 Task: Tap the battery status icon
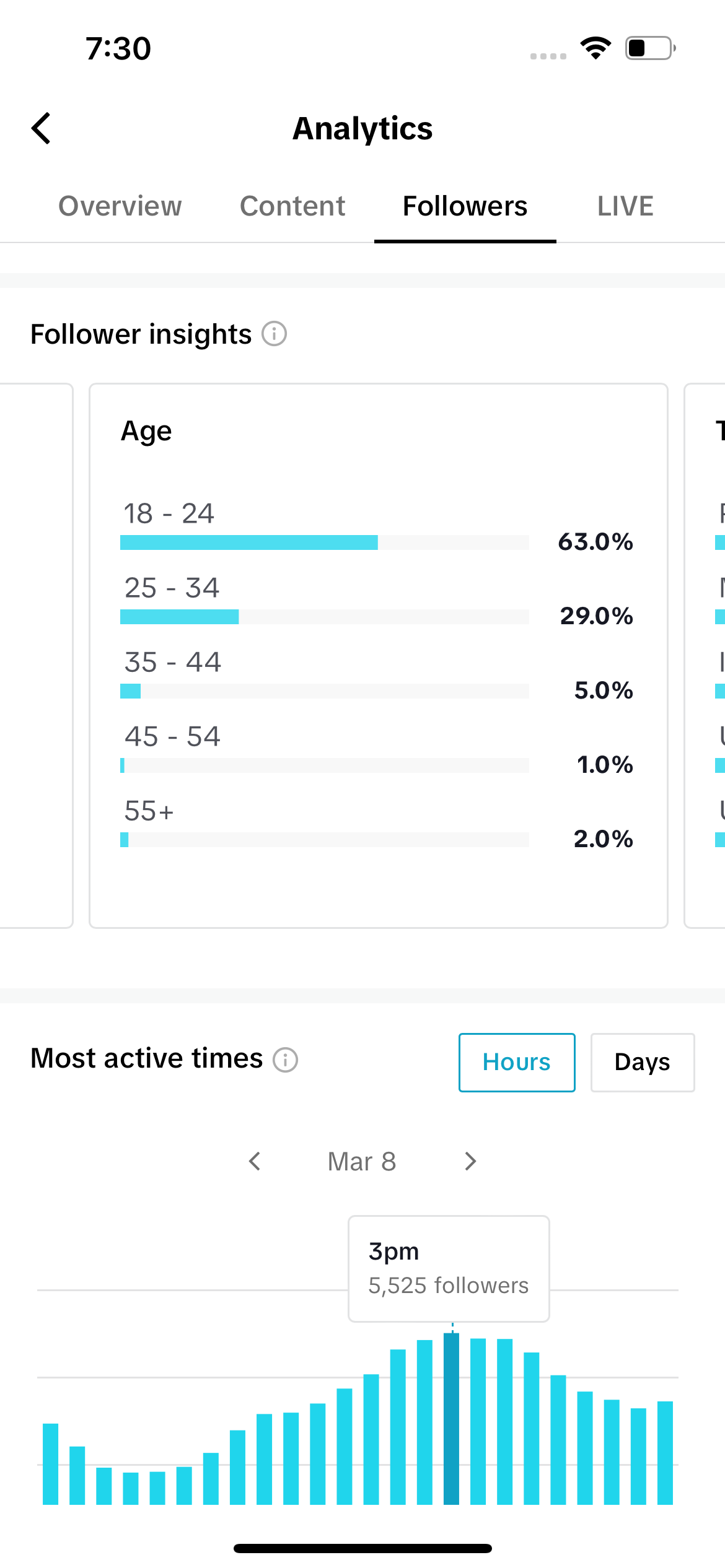650,48
